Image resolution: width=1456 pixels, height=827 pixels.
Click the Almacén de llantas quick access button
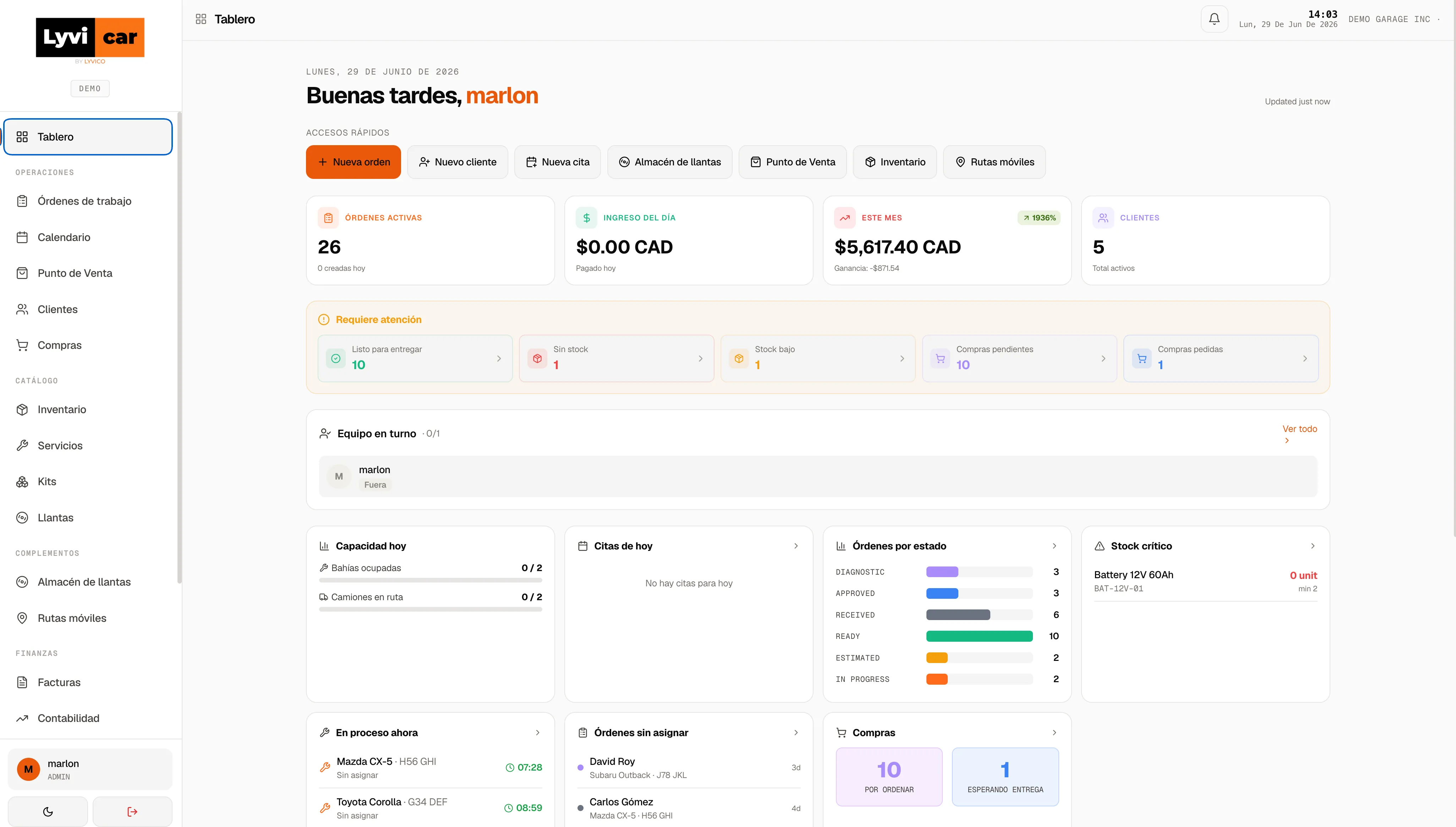coord(669,162)
